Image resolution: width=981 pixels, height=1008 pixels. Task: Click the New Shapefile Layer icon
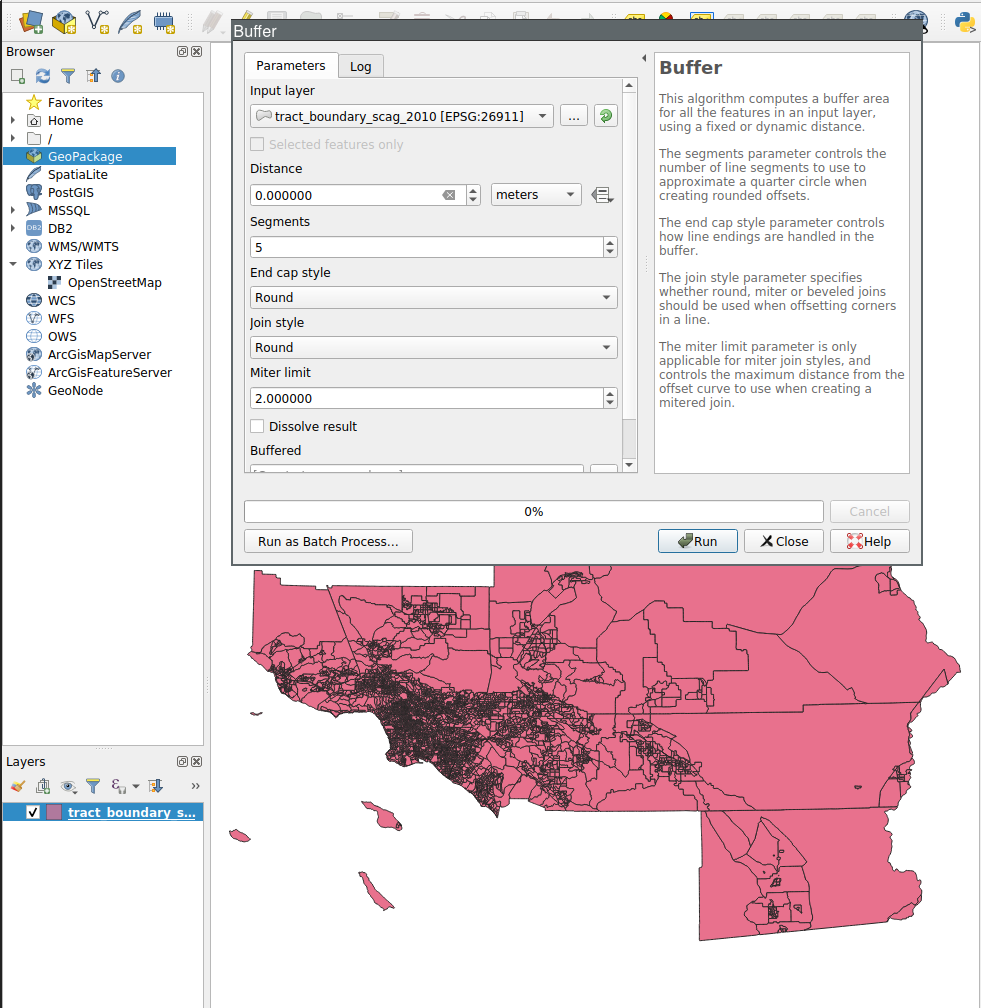[x=98, y=20]
